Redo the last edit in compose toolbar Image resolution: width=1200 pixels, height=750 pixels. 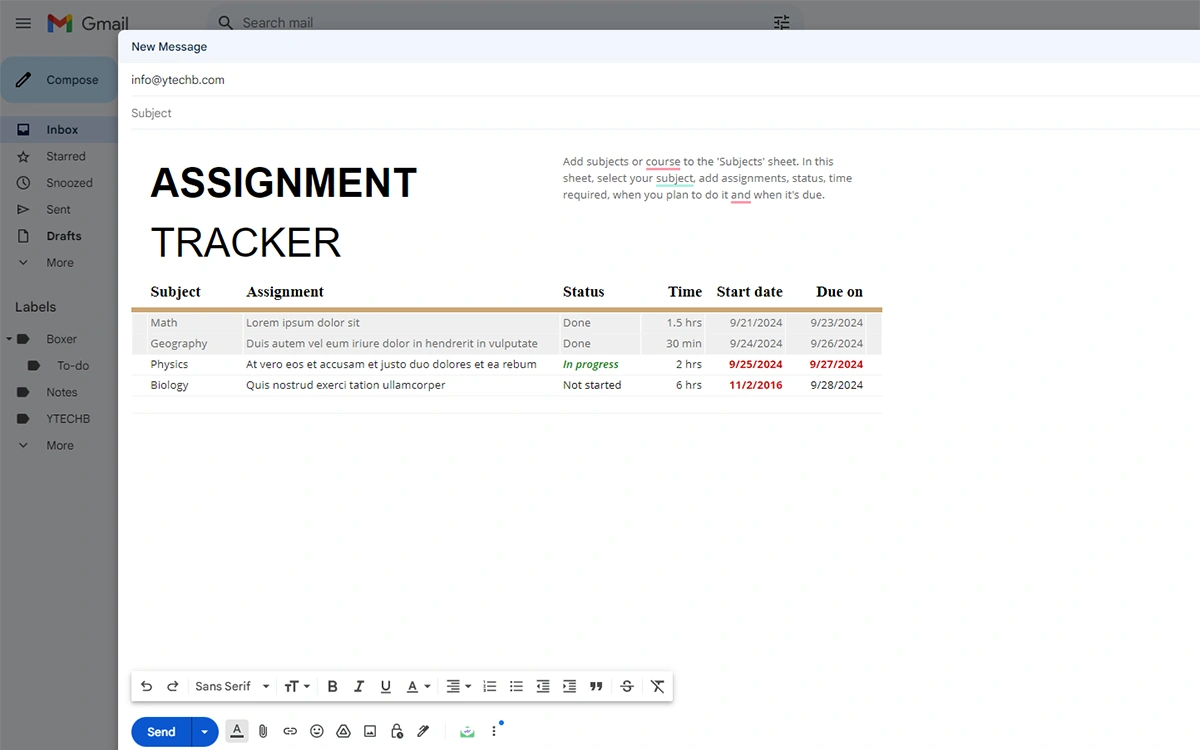(173, 686)
